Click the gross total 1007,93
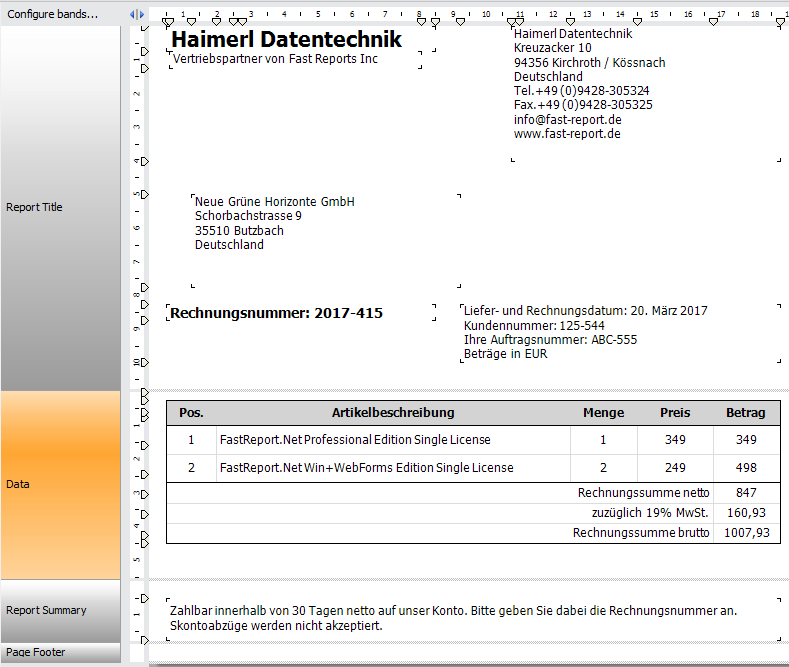This screenshot has height=667, width=789. [x=746, y=533]
